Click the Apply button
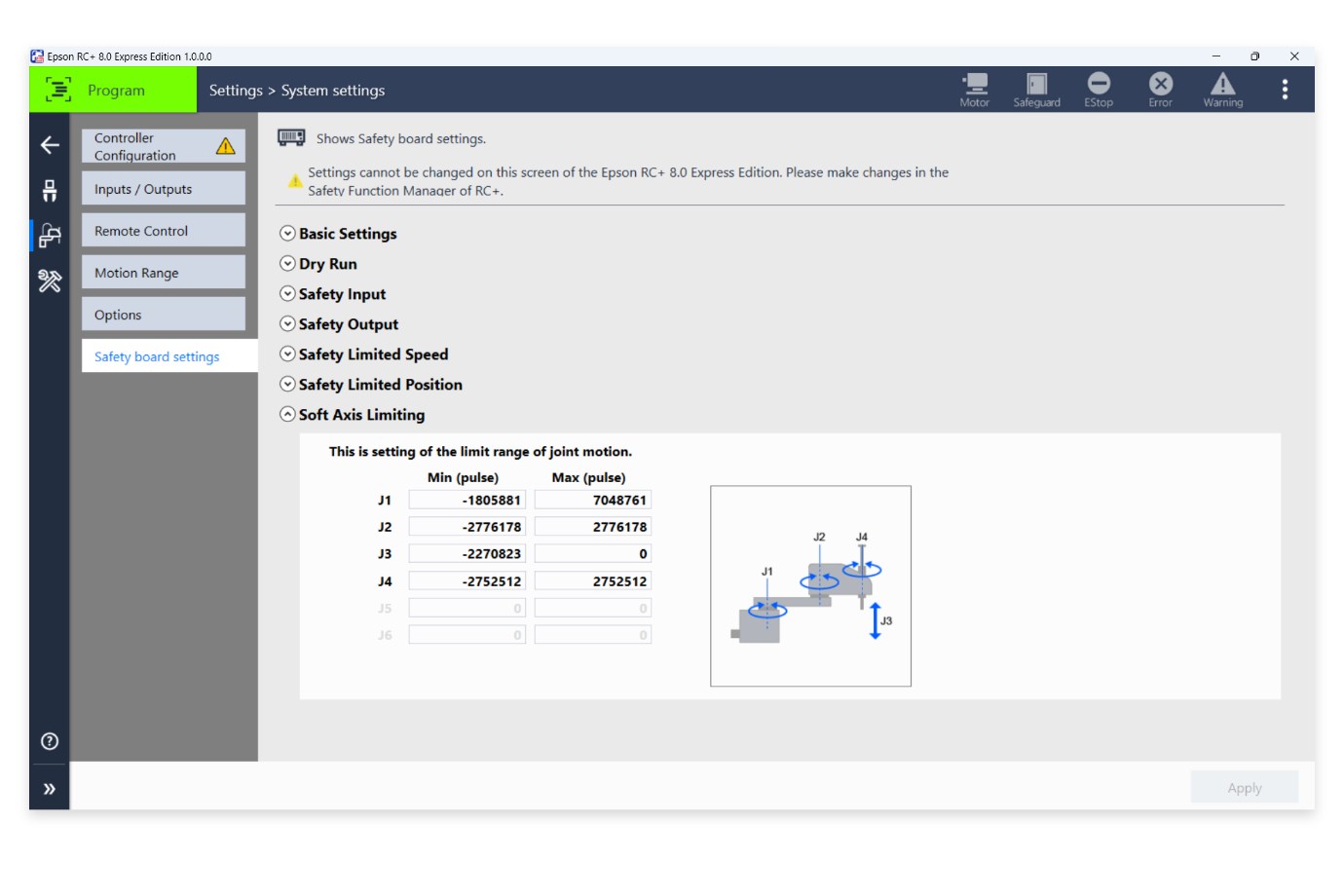 pyautogui.click(x=1244, y=787)
